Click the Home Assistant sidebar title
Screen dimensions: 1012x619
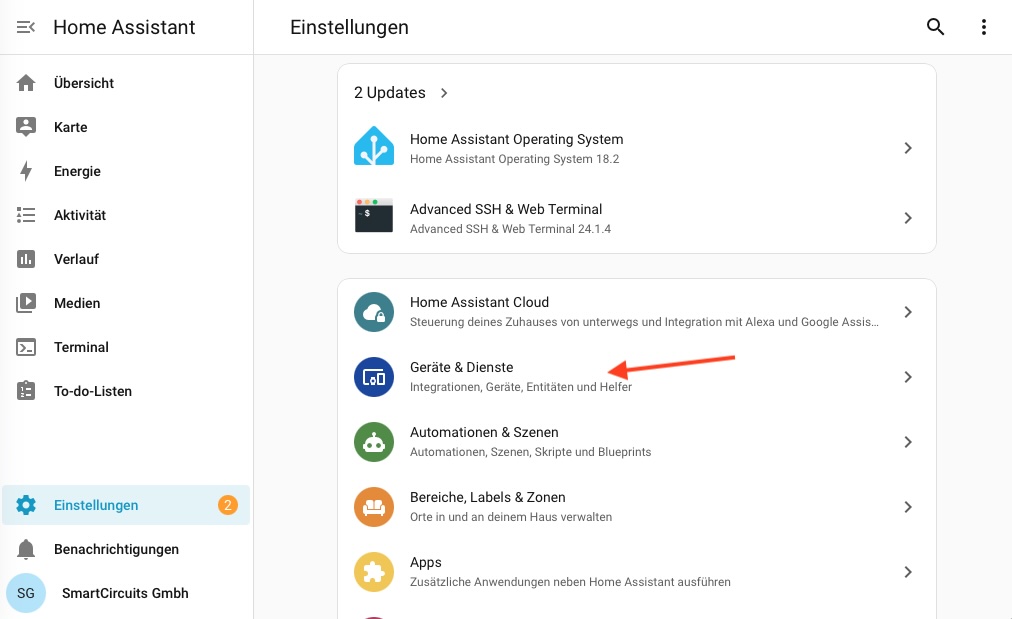tap(124, 27)
